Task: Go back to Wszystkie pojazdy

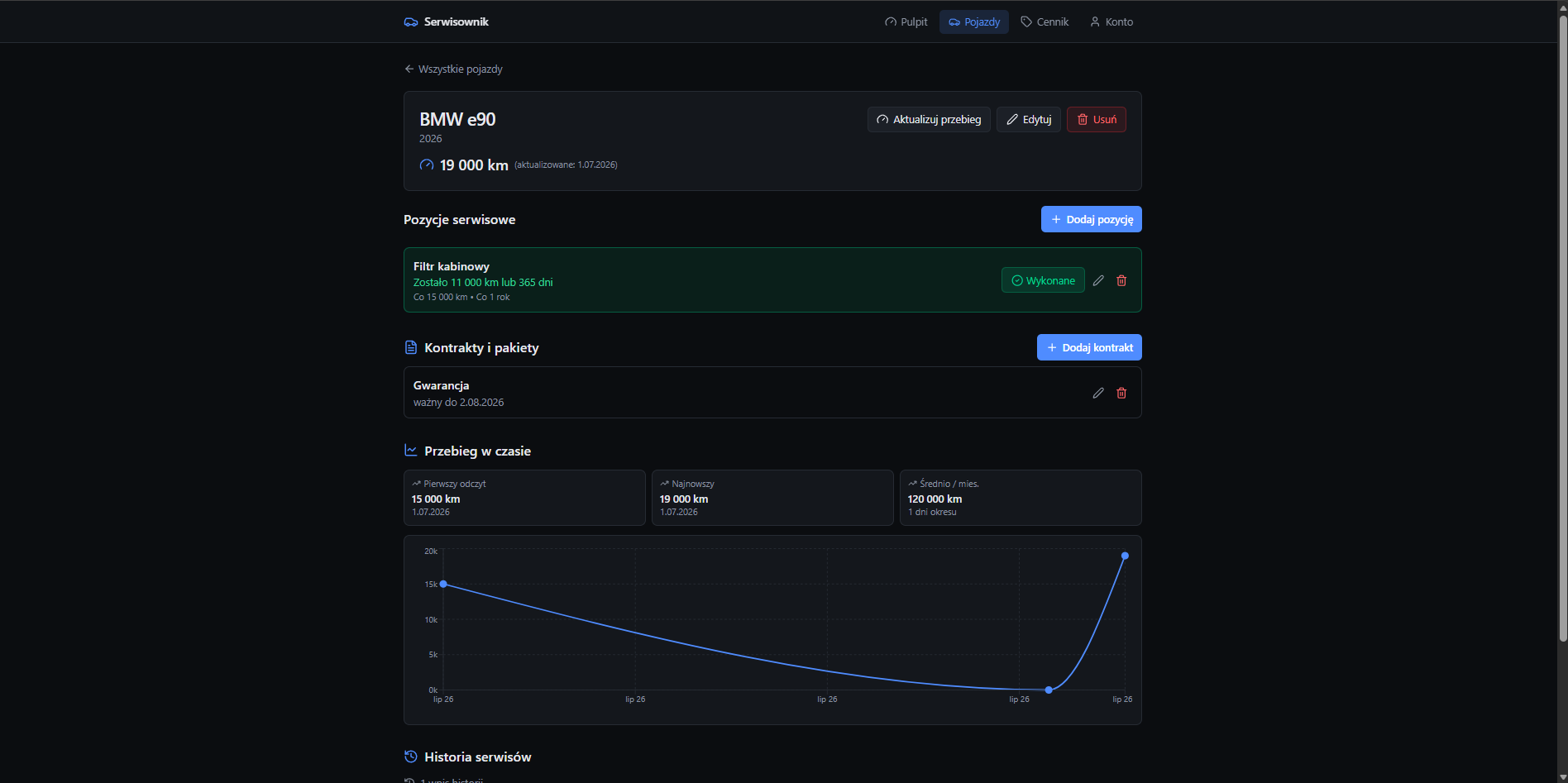Action: (x=453, y=69)
